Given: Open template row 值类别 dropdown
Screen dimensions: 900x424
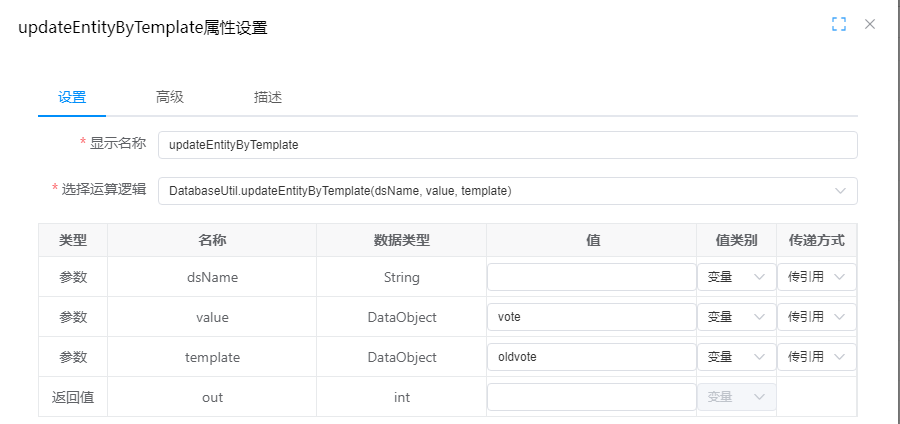Looking at the screenshot, I should (735, 357).
